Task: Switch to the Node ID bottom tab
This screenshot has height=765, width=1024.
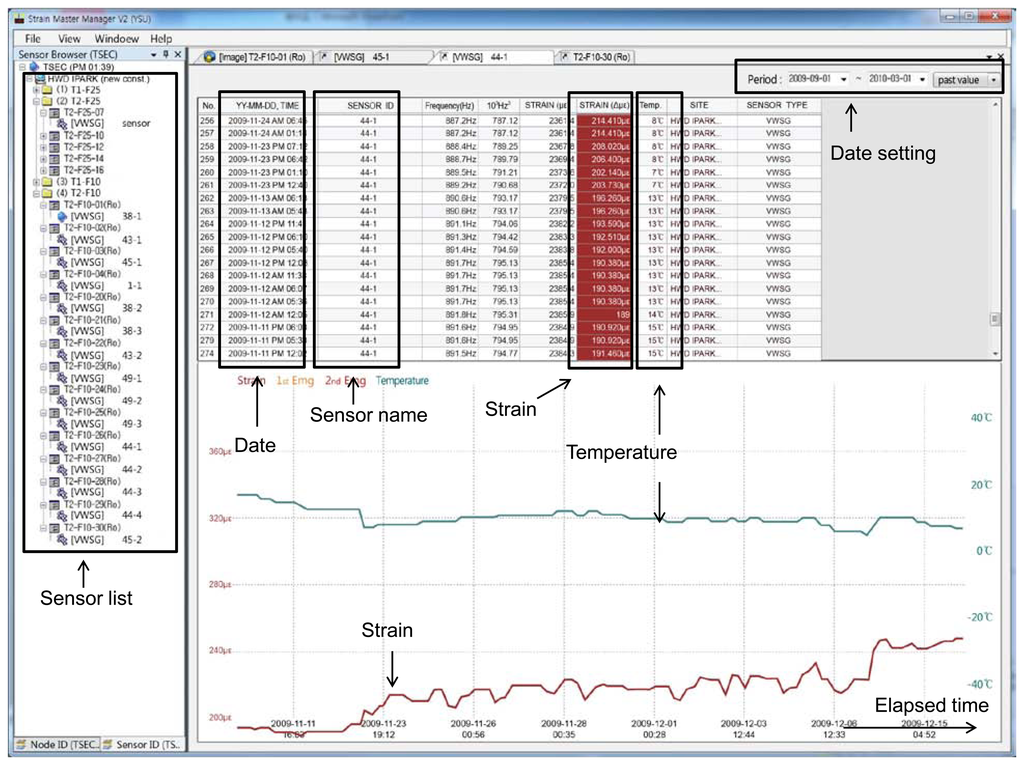Action: click(58, 745)
